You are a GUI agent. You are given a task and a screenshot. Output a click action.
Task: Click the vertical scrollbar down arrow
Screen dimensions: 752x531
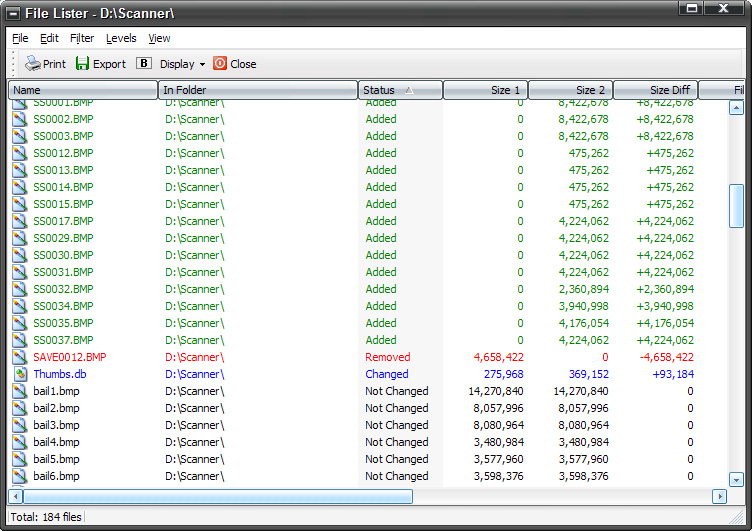click(737, 479)
